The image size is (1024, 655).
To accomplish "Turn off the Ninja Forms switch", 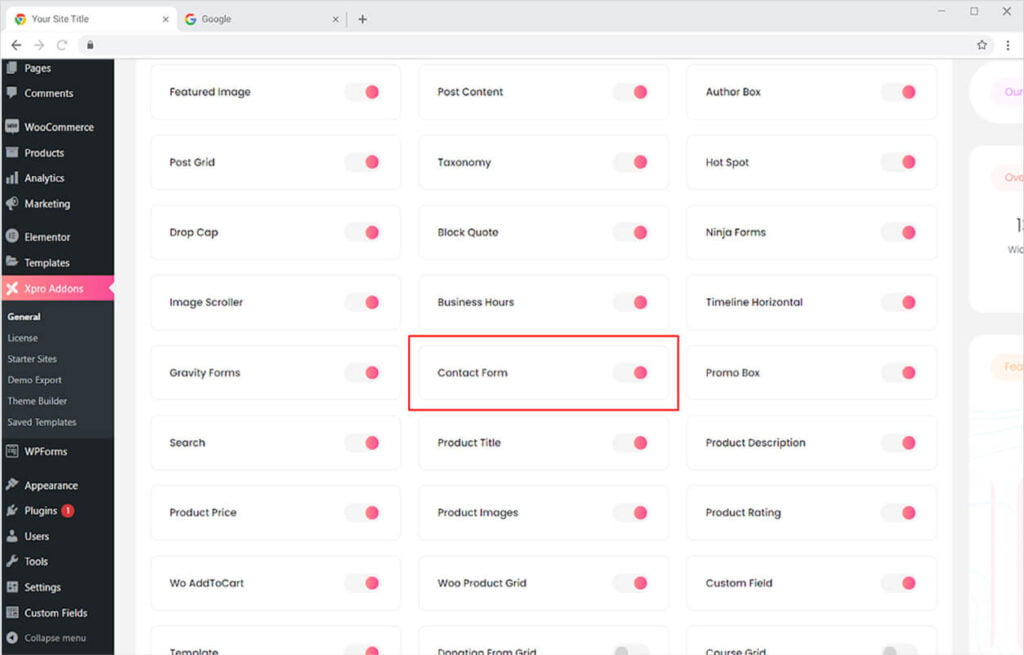I will point(899,232).
